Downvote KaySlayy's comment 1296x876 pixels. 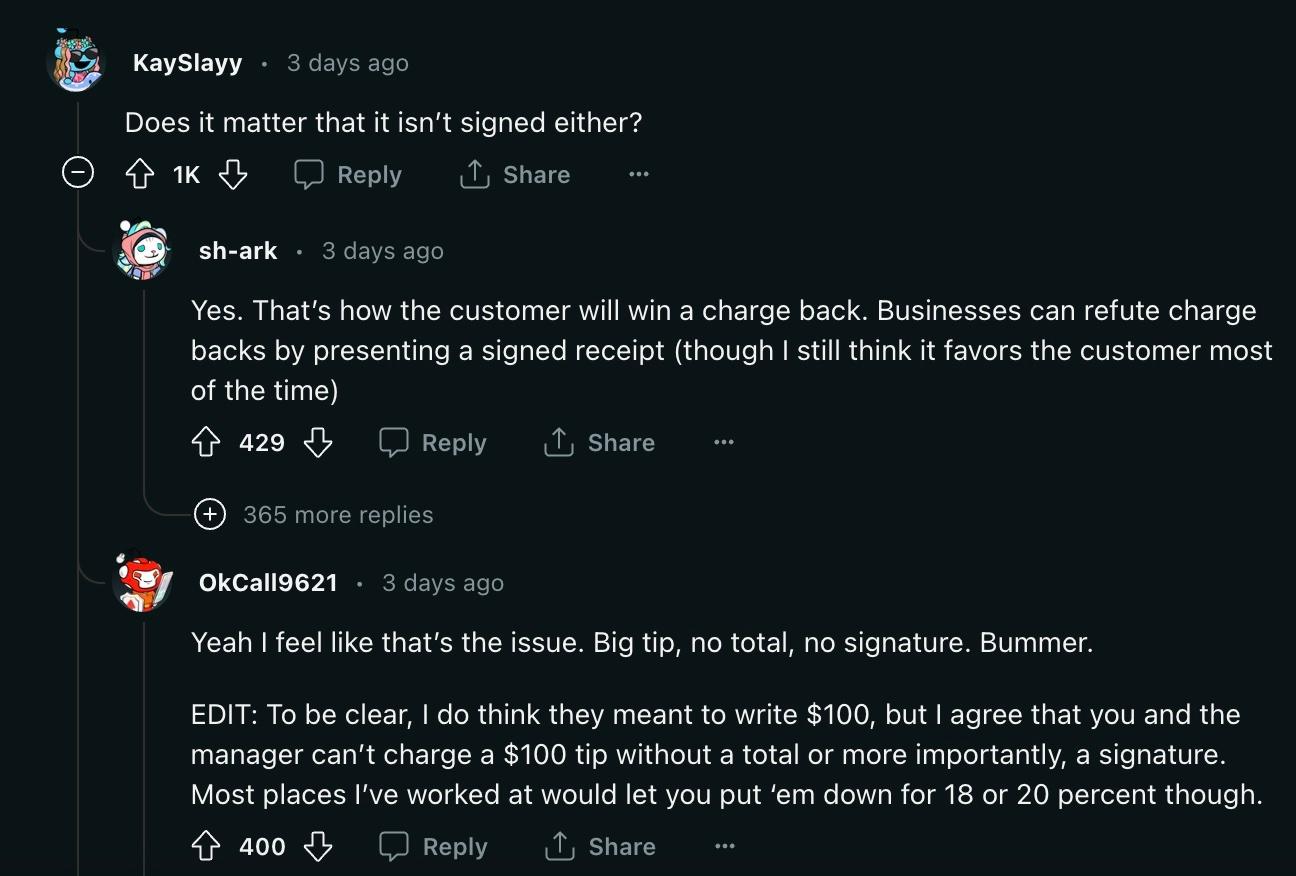pyautogui.click(x=233, y=175)
